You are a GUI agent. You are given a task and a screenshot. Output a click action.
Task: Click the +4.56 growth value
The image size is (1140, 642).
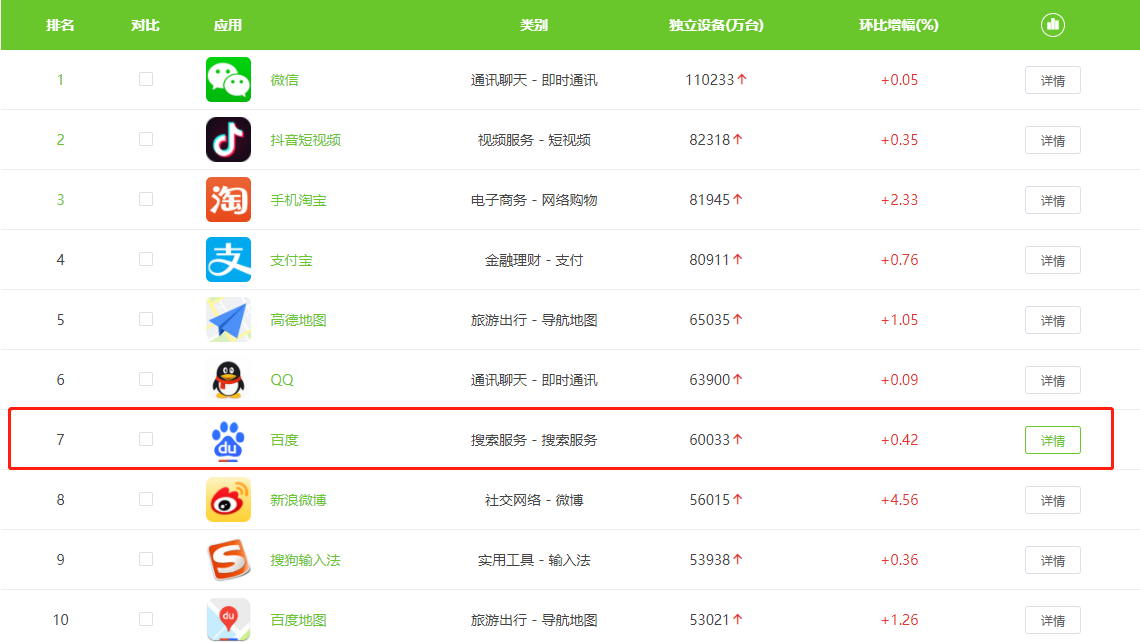pyautogui.click(x=899, y=500)
